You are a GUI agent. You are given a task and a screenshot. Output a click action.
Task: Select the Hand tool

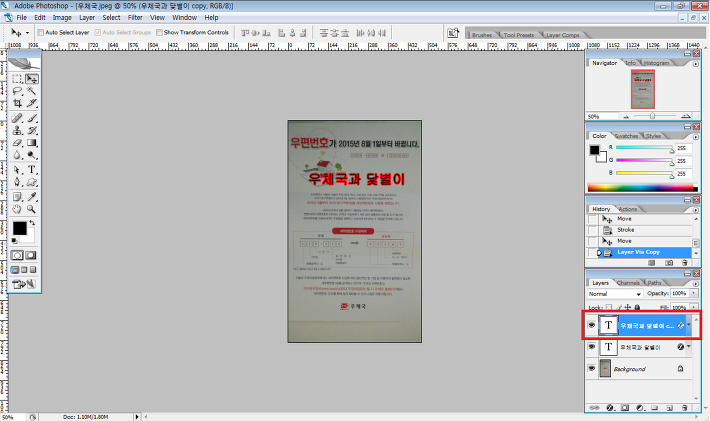(17, 209)
